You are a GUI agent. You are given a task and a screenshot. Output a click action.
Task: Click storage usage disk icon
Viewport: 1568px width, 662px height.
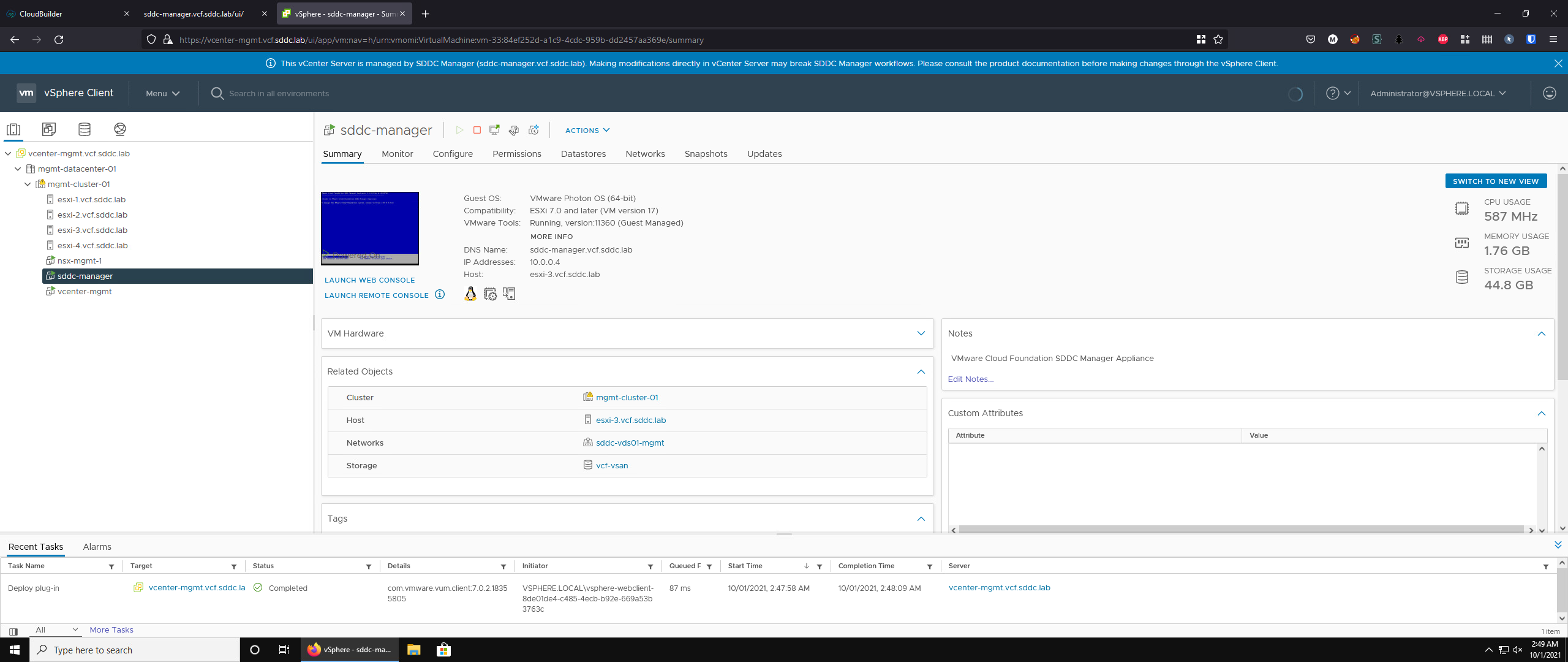[1462, 277]
